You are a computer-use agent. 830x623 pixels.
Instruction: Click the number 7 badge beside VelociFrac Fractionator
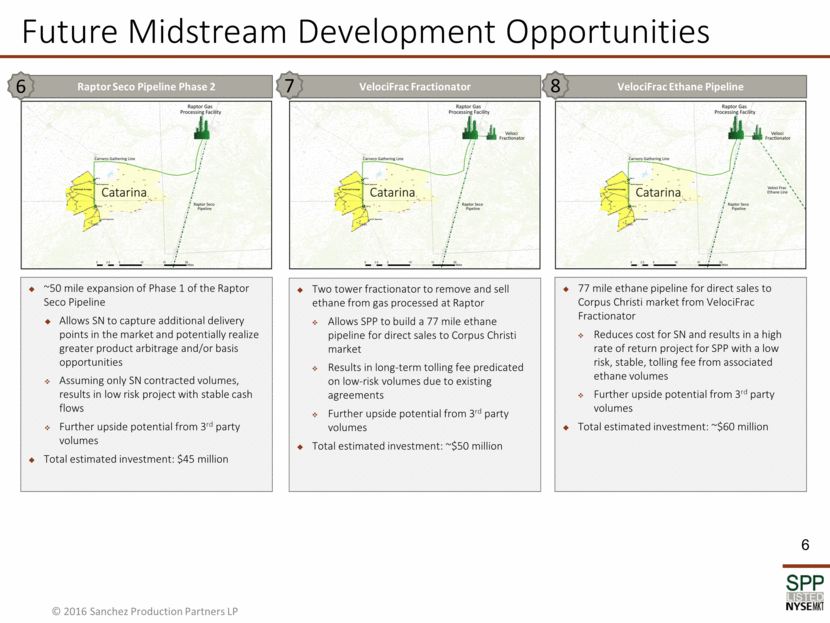(289, 87)
